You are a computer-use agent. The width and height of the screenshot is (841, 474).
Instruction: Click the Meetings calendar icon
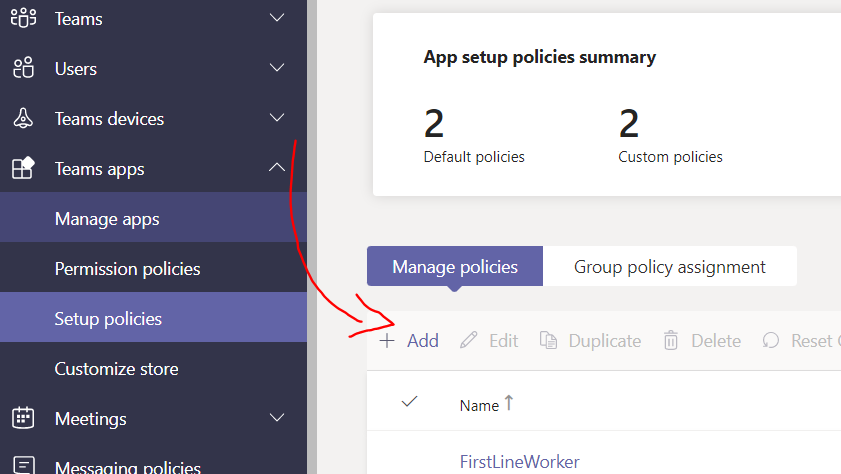23,418
